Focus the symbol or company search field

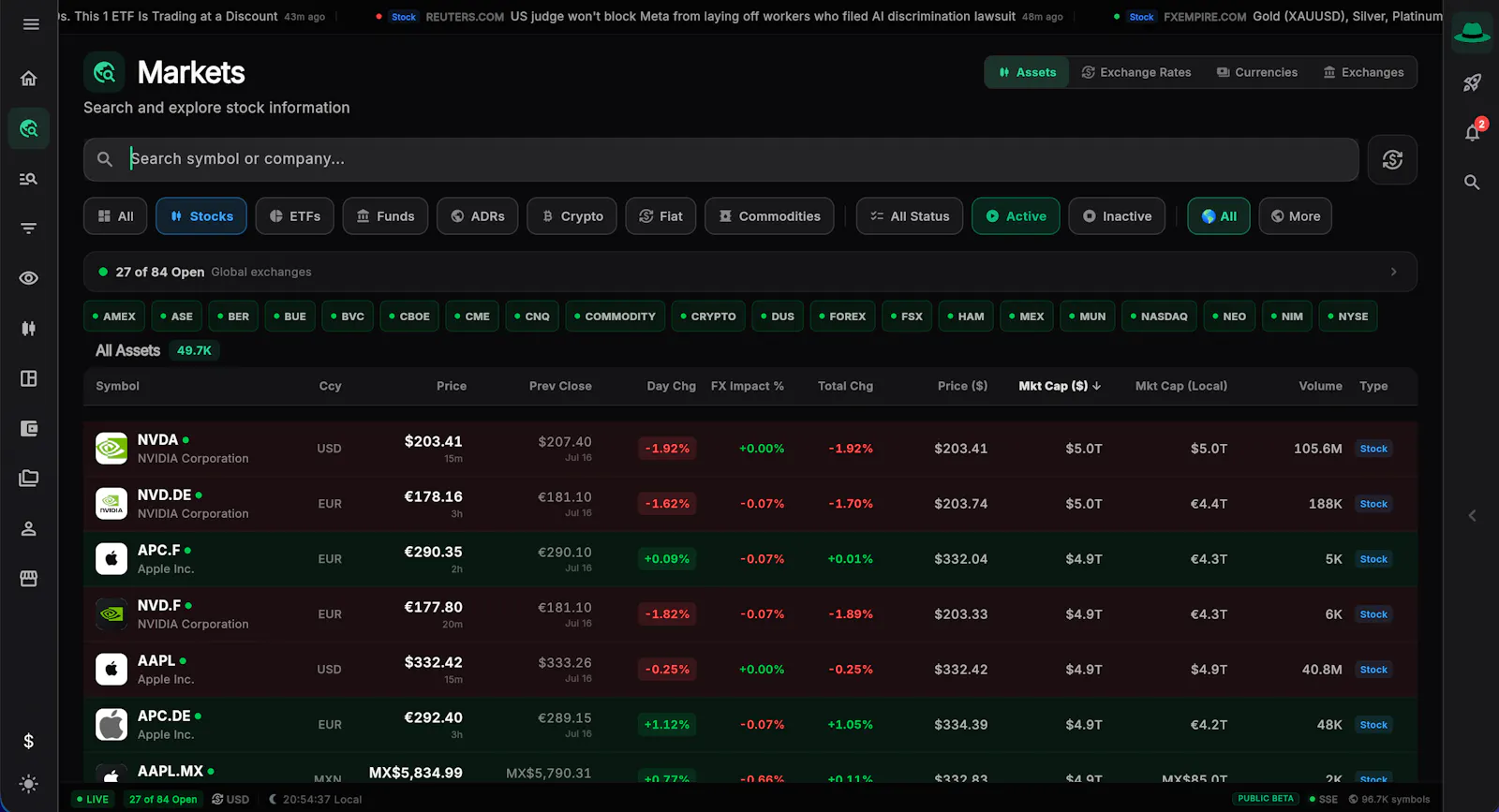[x=721, y=160]
